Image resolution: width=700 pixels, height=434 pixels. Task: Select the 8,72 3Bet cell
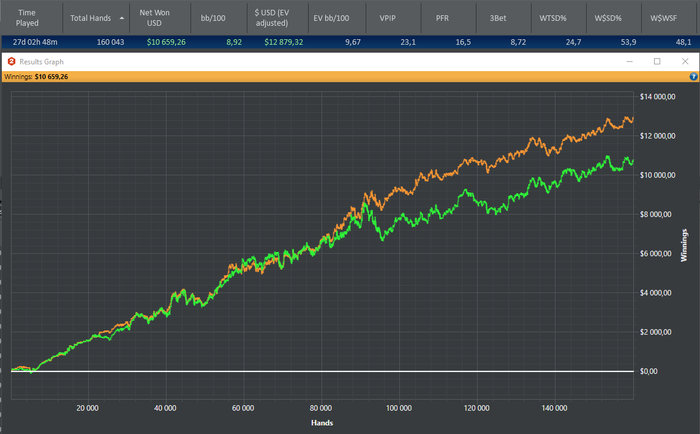pos(518,42)
